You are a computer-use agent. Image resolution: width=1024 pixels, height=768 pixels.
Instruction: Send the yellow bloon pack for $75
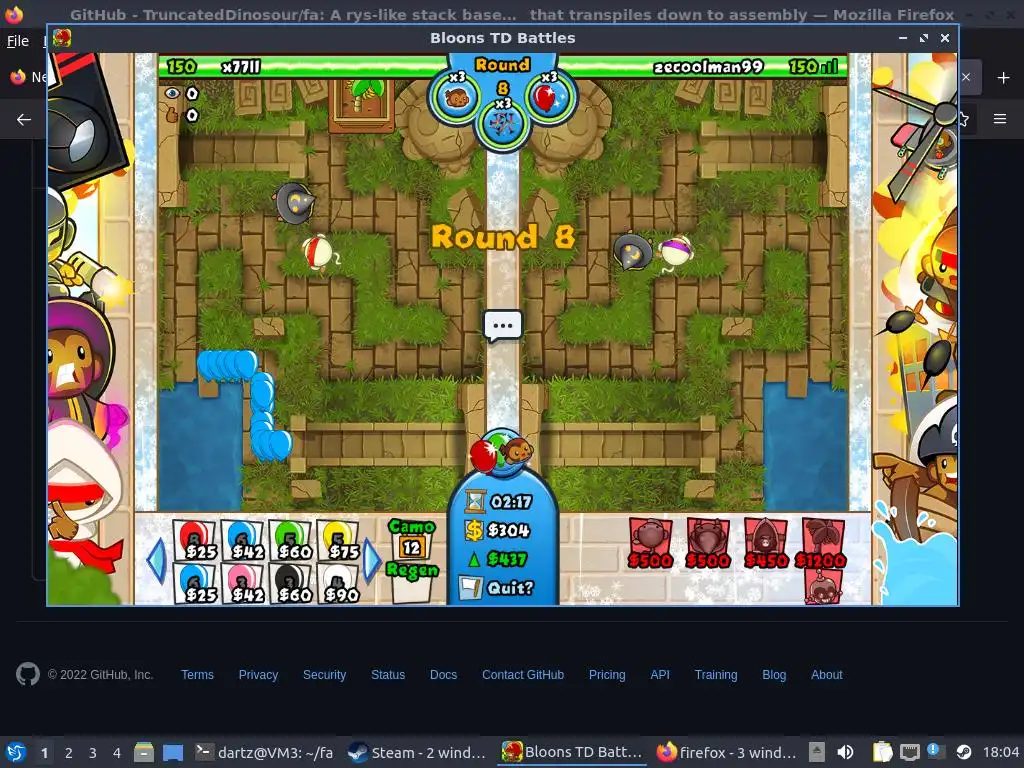click(x=338, y=540)
